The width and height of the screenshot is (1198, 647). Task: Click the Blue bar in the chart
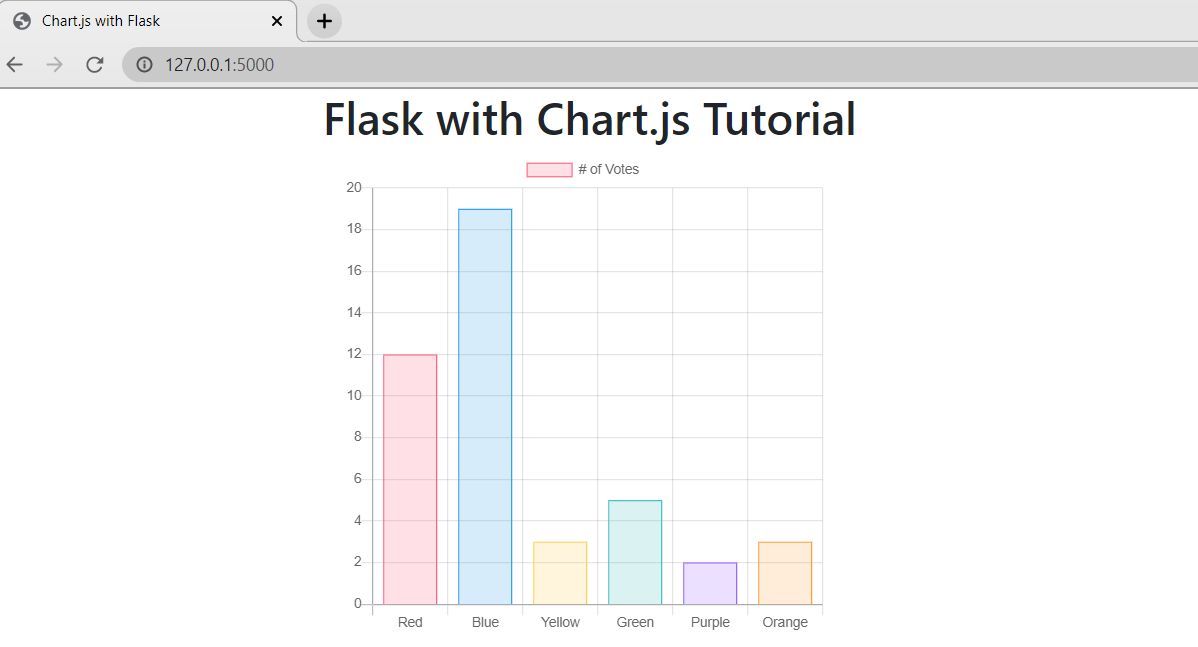coord(485,406)
